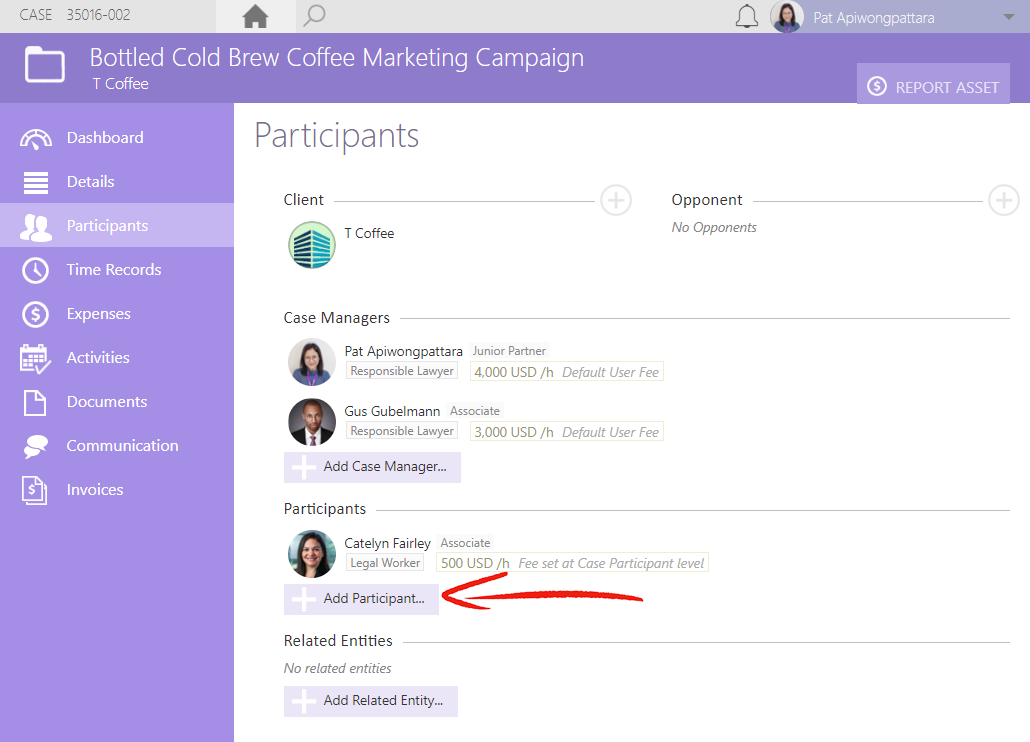
Task: Click the Report Asset button
Action: point(933,84)
